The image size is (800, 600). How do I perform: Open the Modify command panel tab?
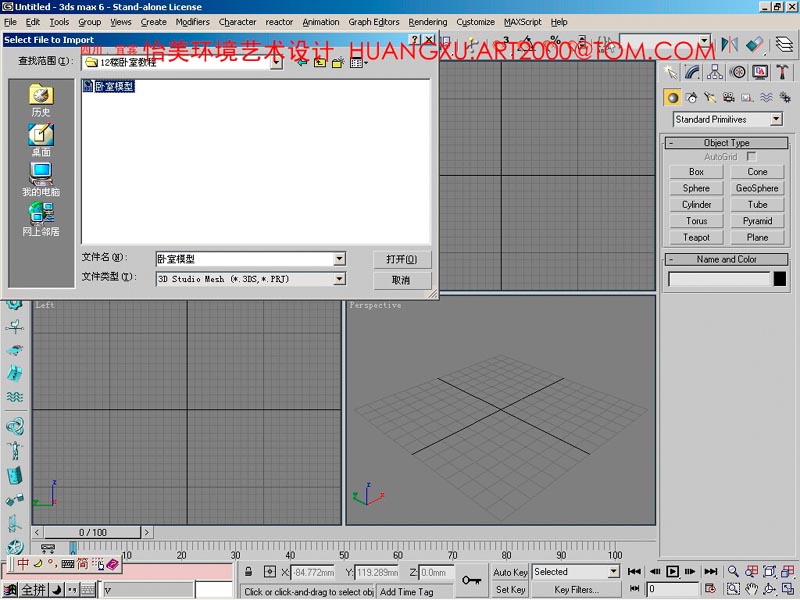693,72
